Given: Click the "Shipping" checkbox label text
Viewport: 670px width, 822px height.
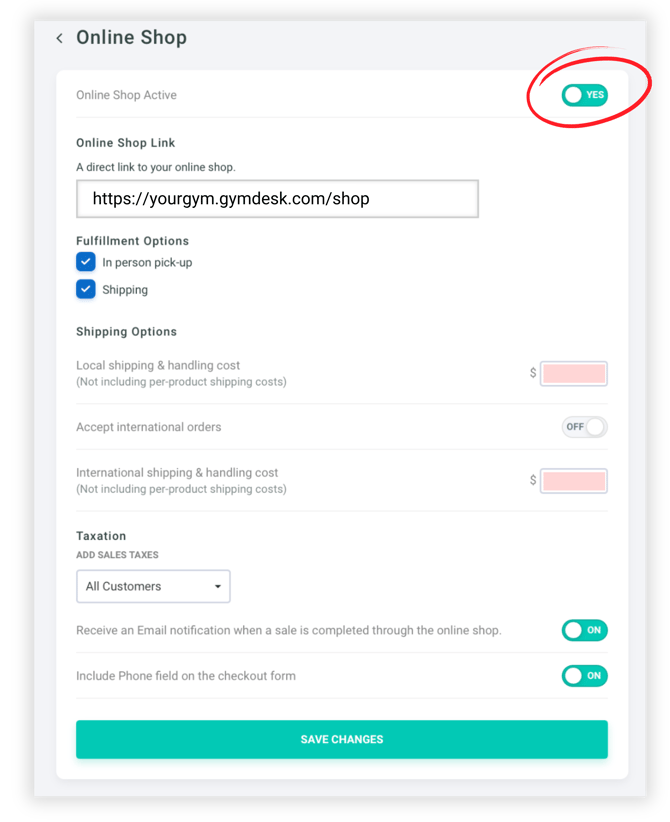Looking at the screenshot, I should coord(125,290).
